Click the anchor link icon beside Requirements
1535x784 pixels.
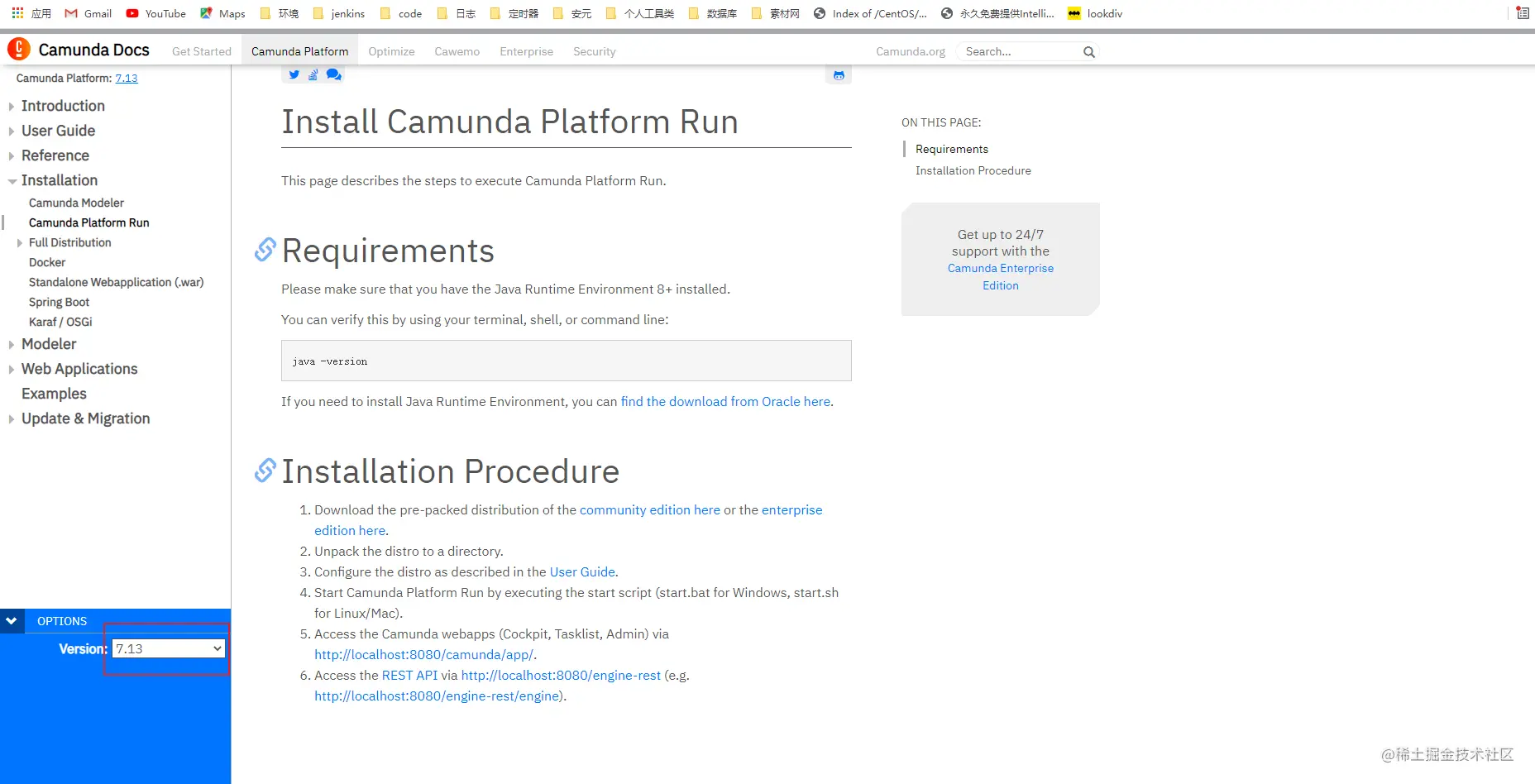[265, 250]
